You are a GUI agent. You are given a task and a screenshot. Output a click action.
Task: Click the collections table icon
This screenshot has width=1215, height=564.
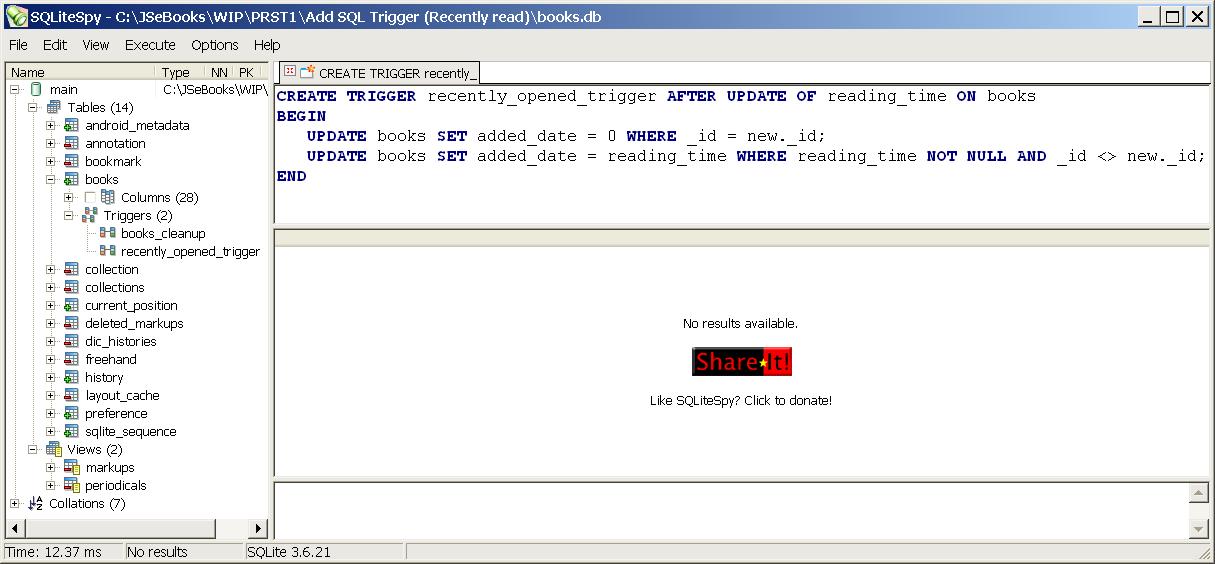(72, 288)
